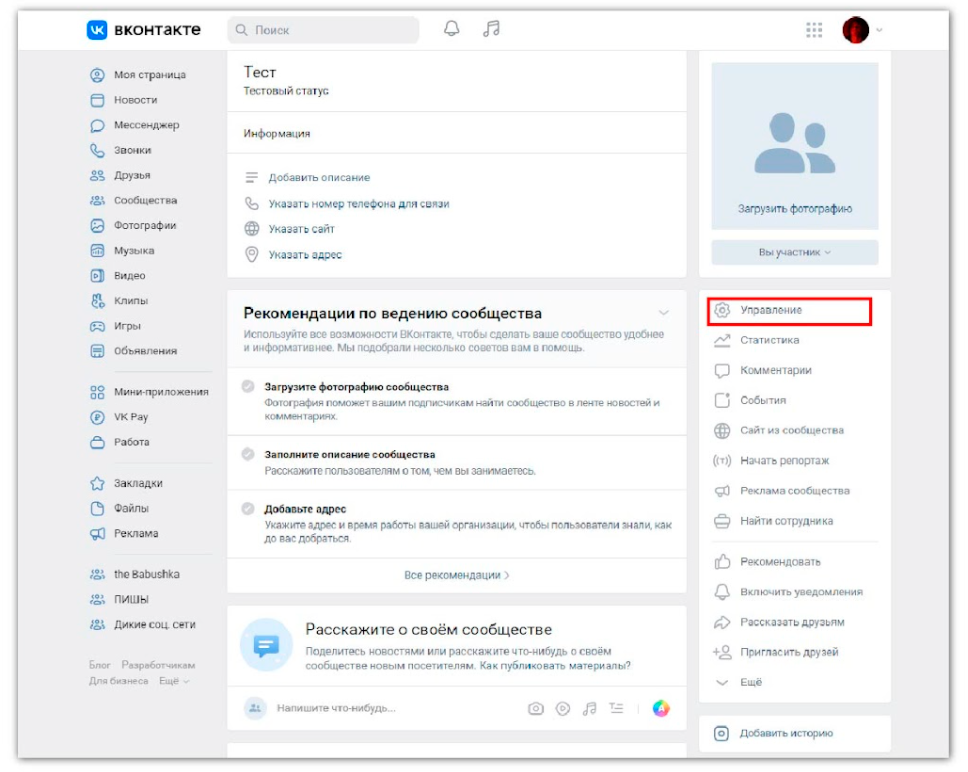Click the camera icon in post composer

tap(536, 708)
